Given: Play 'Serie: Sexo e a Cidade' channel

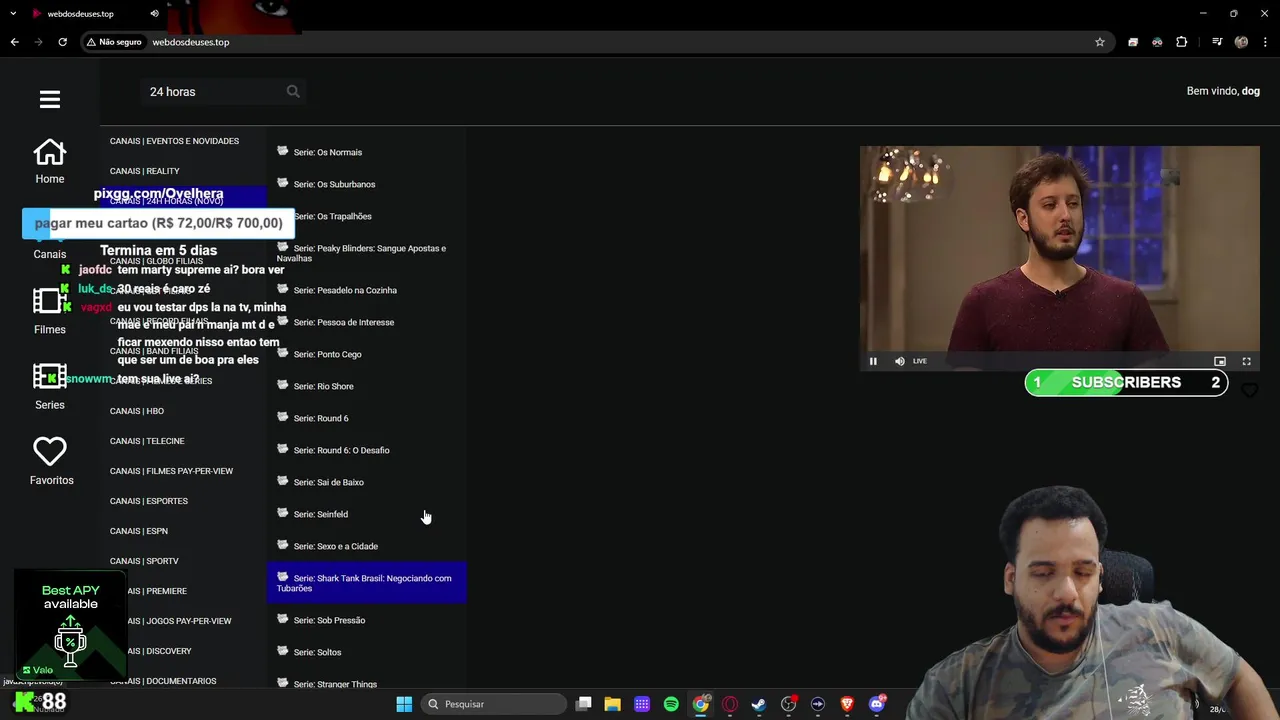Looking at the screenshot, I should click(366, 546).
